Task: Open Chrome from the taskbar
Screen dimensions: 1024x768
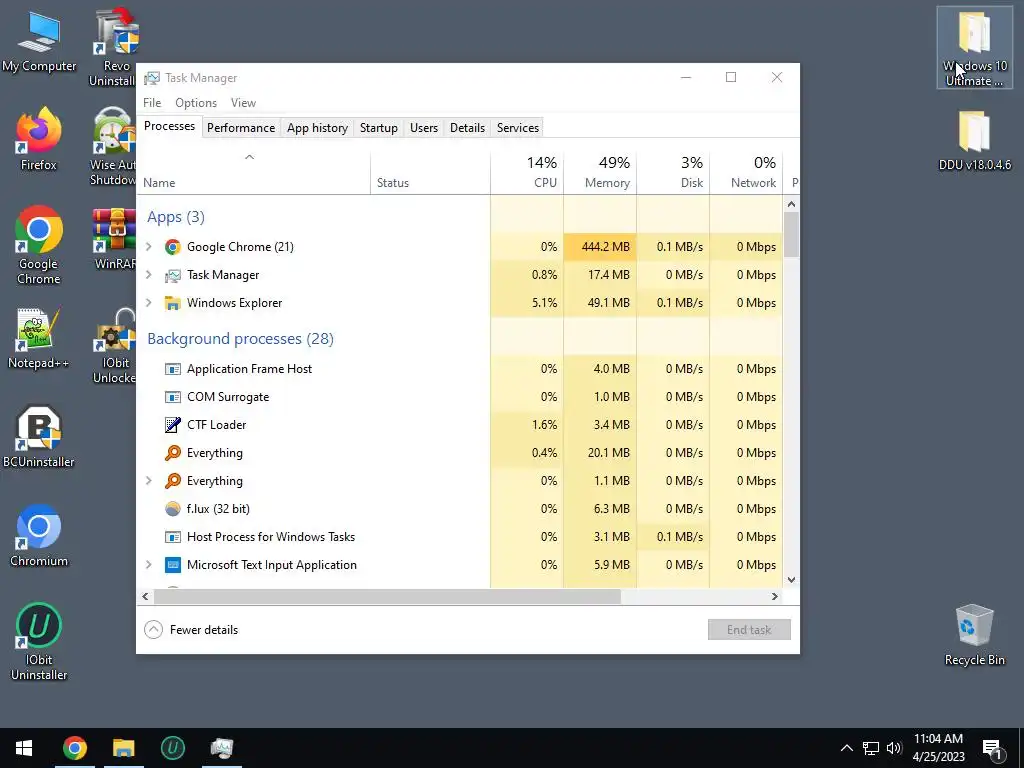Action: click(x=74, y=748)
